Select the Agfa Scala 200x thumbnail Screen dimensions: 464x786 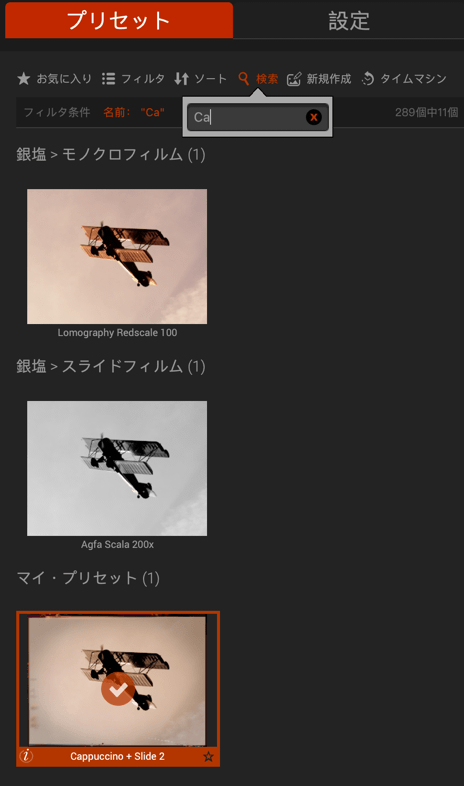pos(117,468)
